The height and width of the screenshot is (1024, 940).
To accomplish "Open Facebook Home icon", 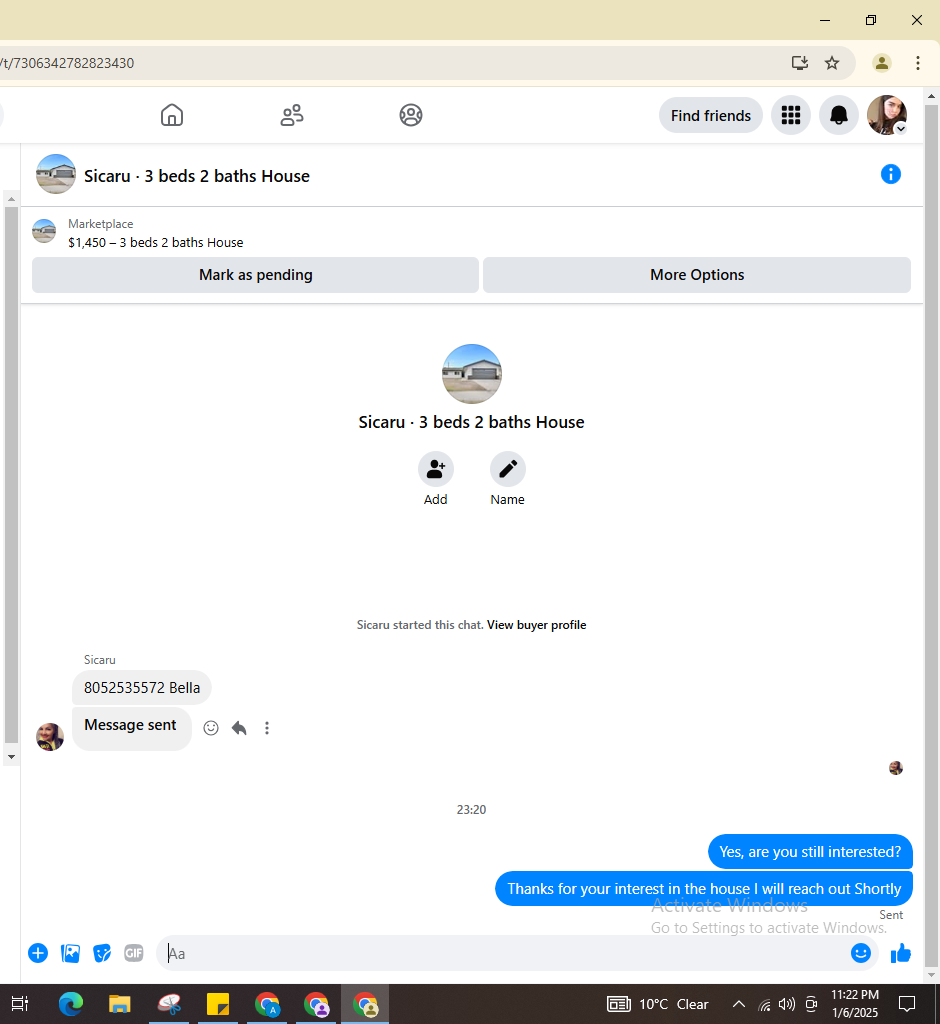I will click(x=172, y=115).
